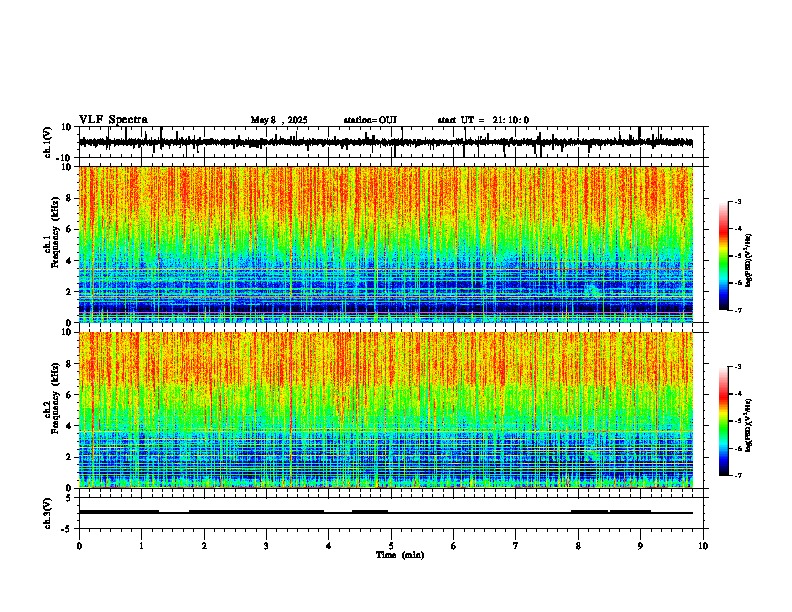Click the "ch.1(V)" waveform axis label
Screen dimensions: 792x612
48,142
